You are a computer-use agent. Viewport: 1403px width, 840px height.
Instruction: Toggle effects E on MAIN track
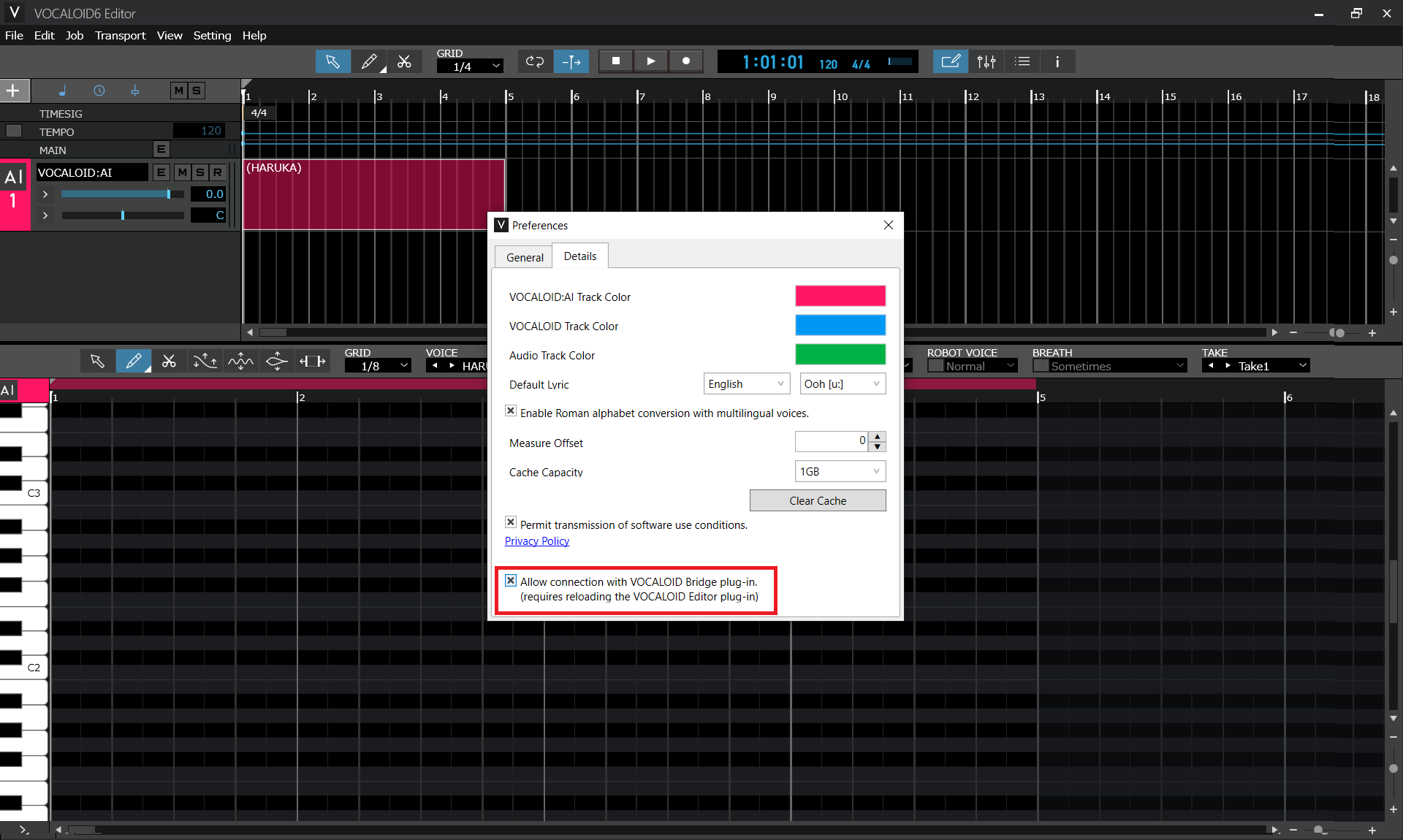click(x=161, y=150)
